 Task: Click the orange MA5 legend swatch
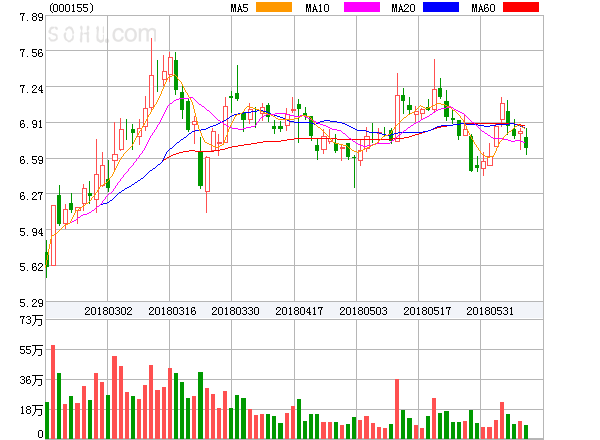click(x=274, y=7)
